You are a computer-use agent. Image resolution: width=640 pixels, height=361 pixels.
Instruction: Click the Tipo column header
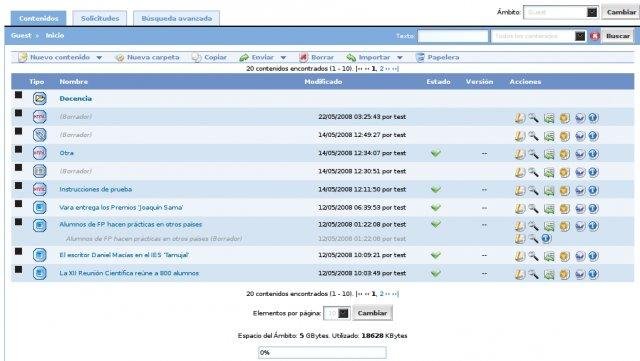click(36, 82)
